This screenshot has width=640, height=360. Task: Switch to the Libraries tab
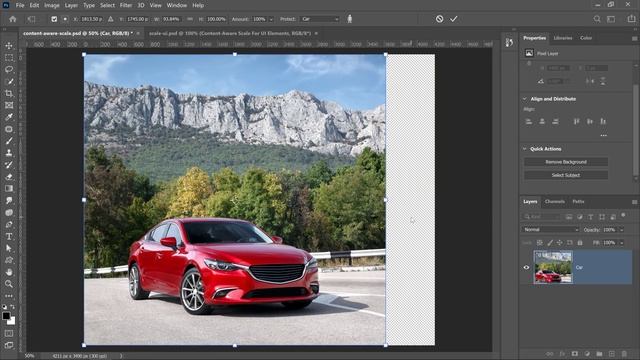pos(563,38)
